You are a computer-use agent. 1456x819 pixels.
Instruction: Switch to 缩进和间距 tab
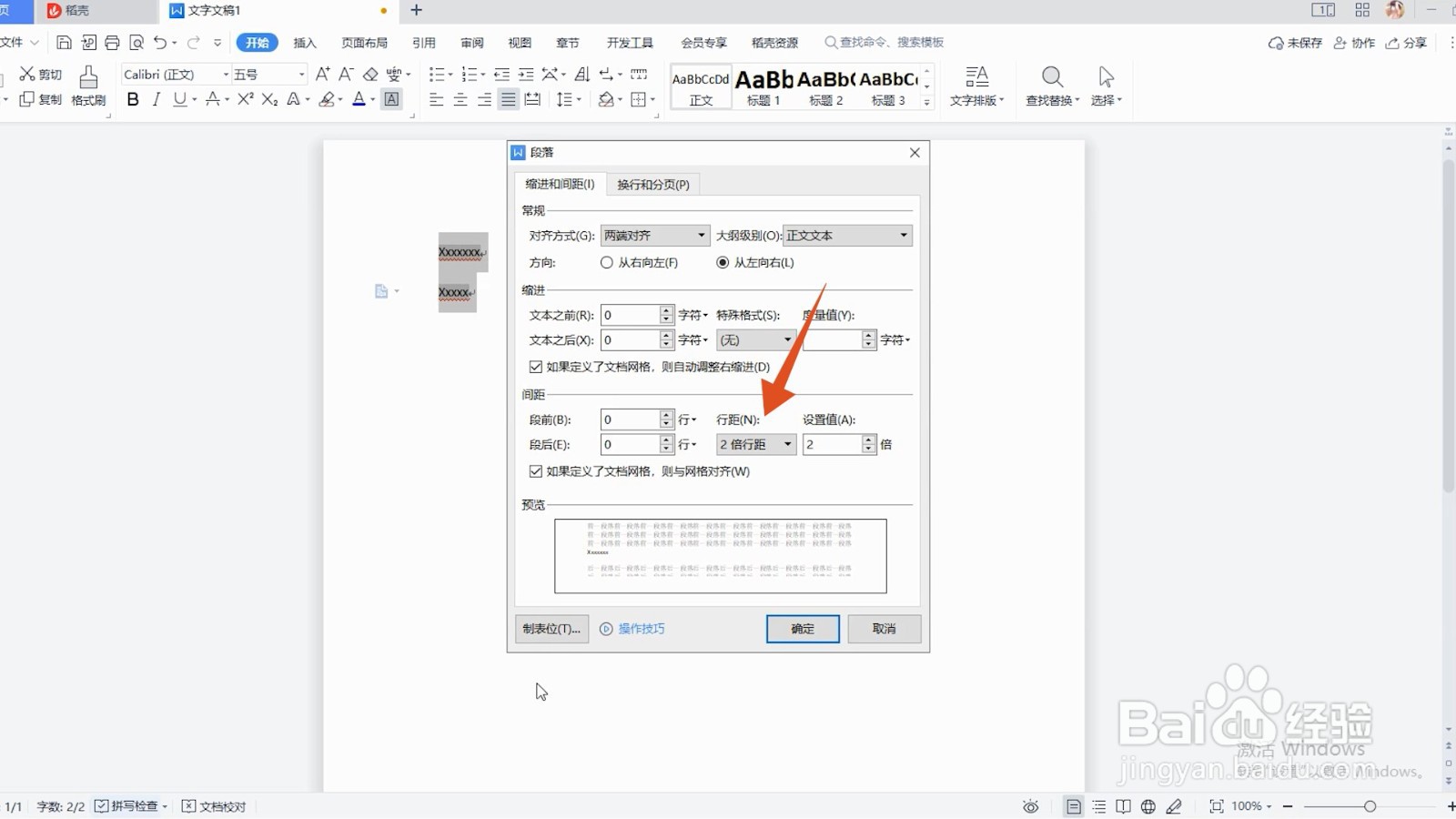(x=560, y=184)
